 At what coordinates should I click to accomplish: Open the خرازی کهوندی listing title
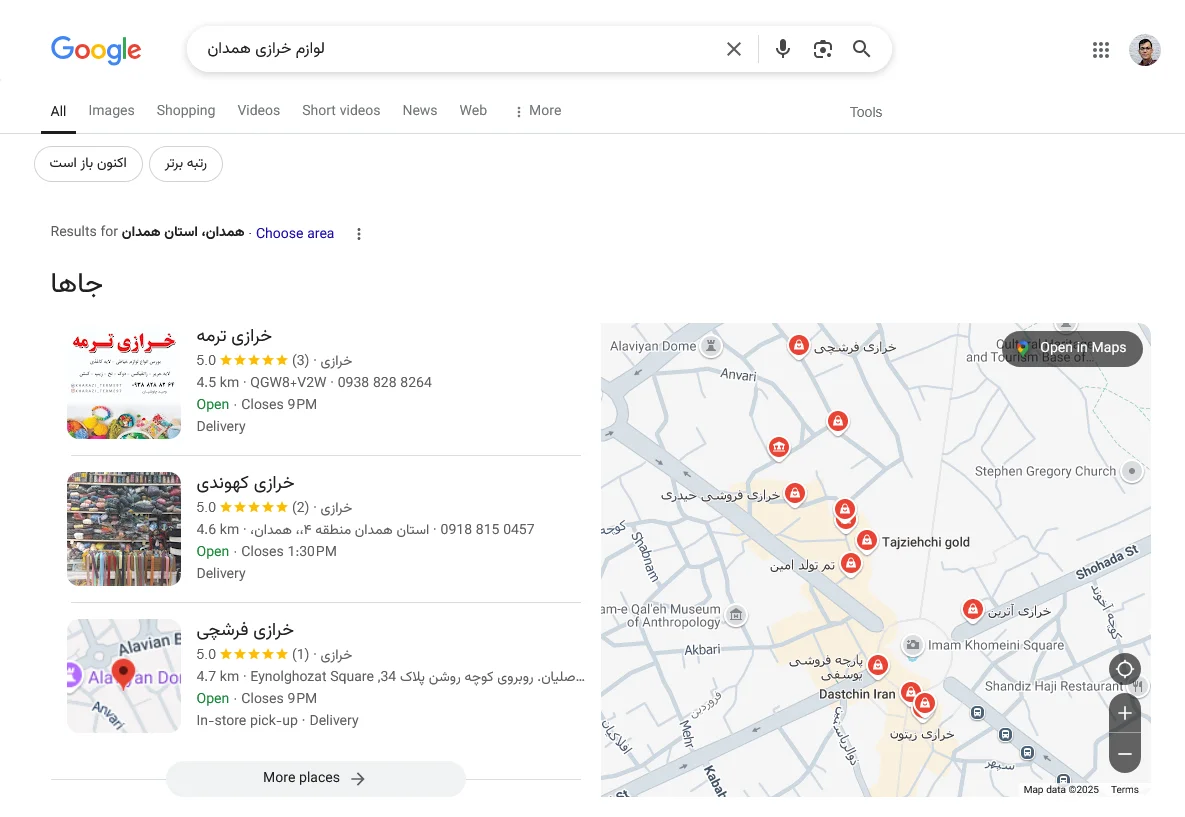246,482
